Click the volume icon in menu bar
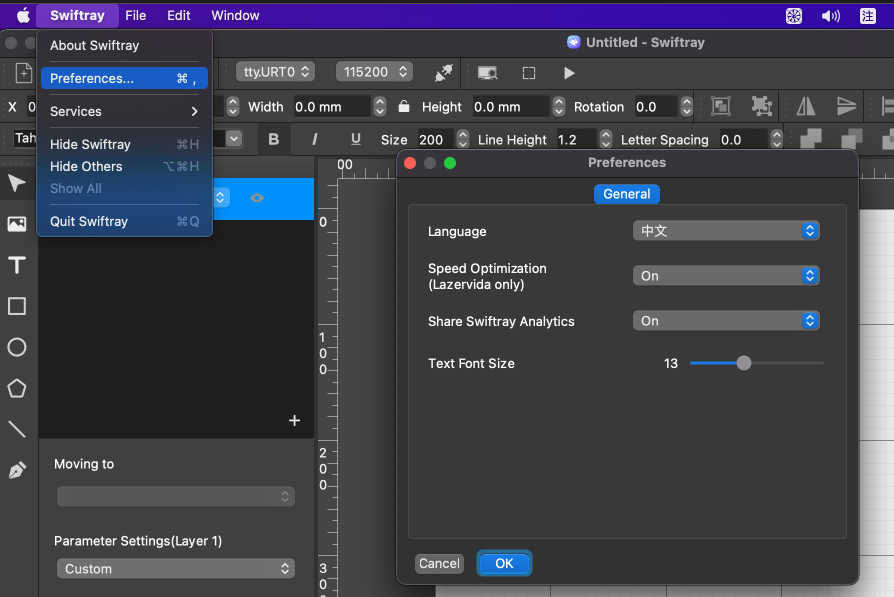894x597 pixels. tap(831, 16)
